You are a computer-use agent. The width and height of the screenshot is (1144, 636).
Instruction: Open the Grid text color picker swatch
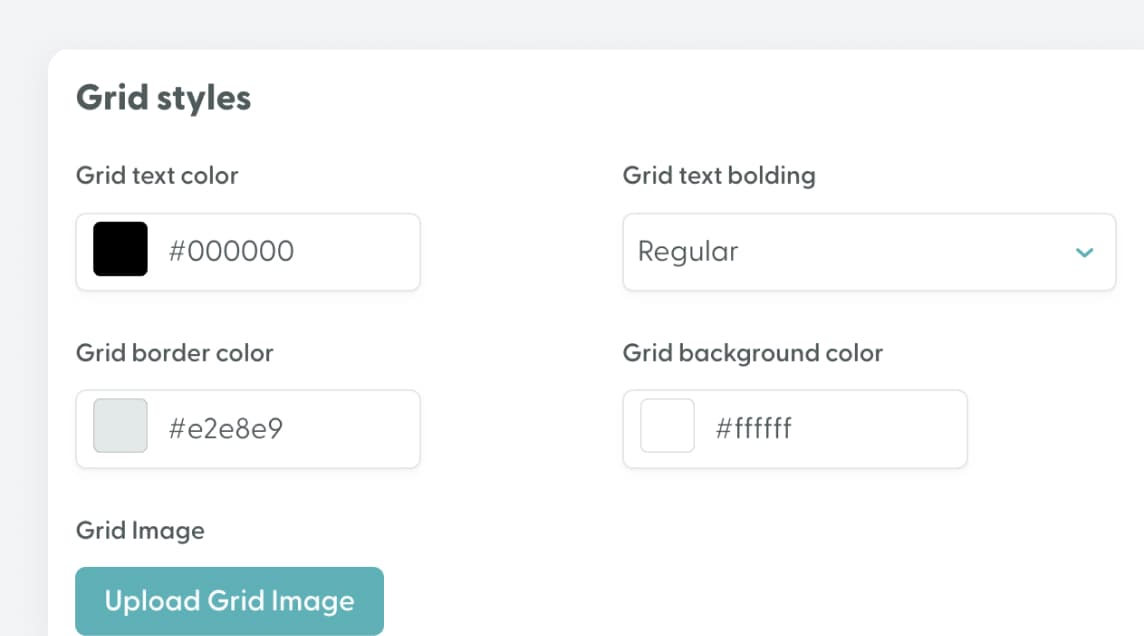coord(119,250)
